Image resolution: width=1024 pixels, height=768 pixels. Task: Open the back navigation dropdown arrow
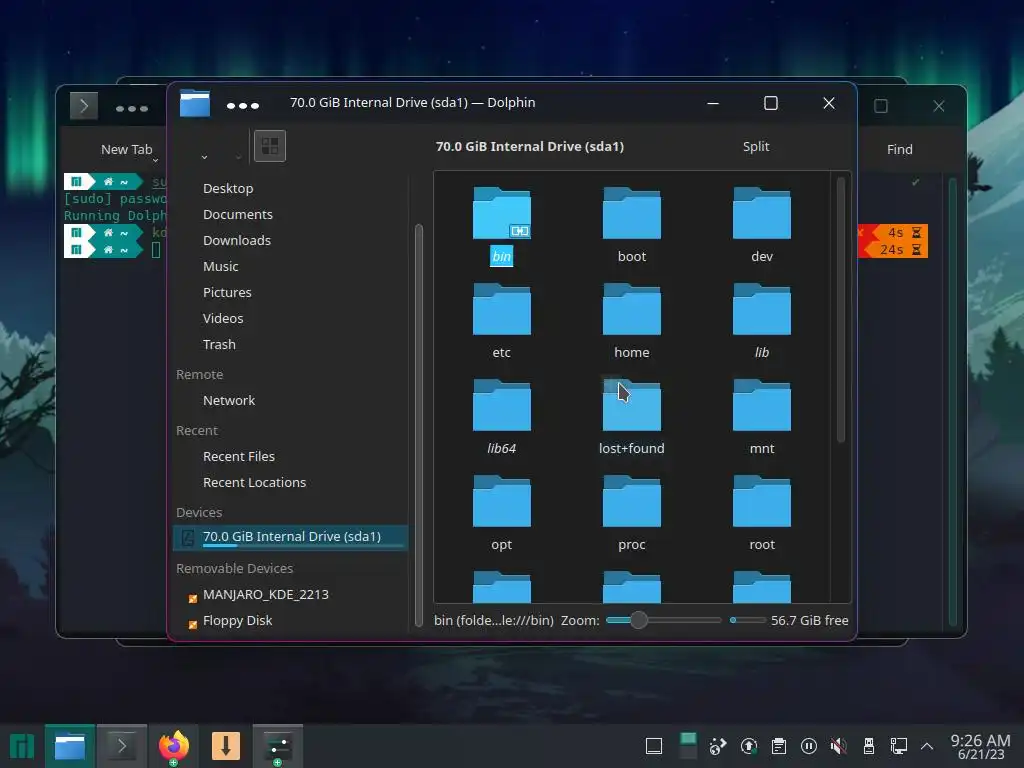[x=204, y=157]
